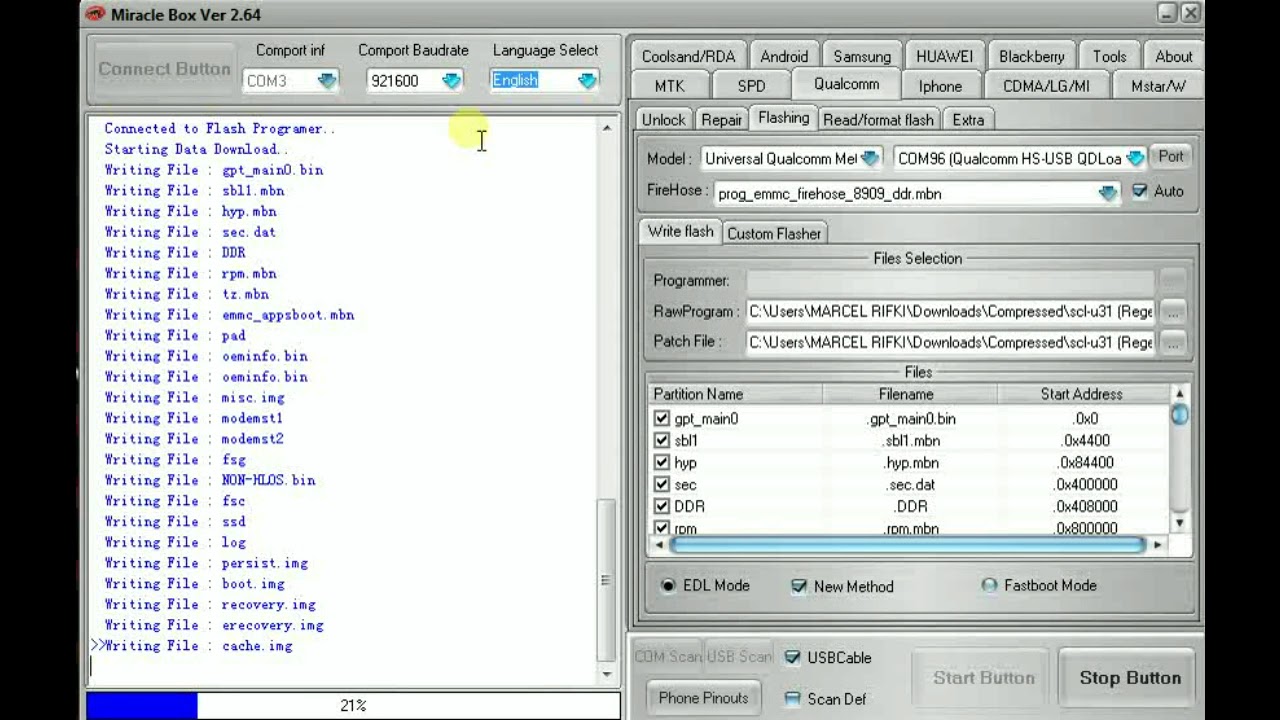The width and height of the screenshot is (1280, 720).
Task: Uncheck the gpt_main0 partition checkbox
Action: point(661,419)
